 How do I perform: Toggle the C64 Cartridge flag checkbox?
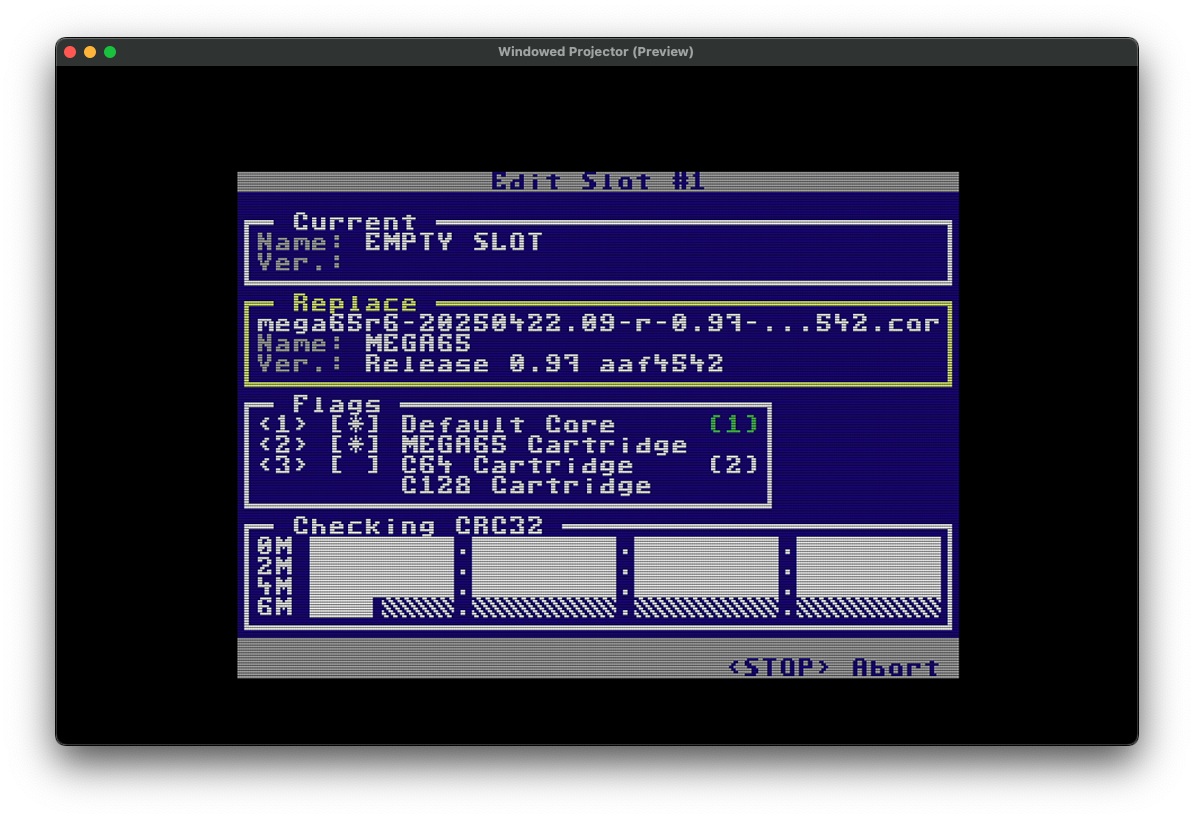point(355,464)
